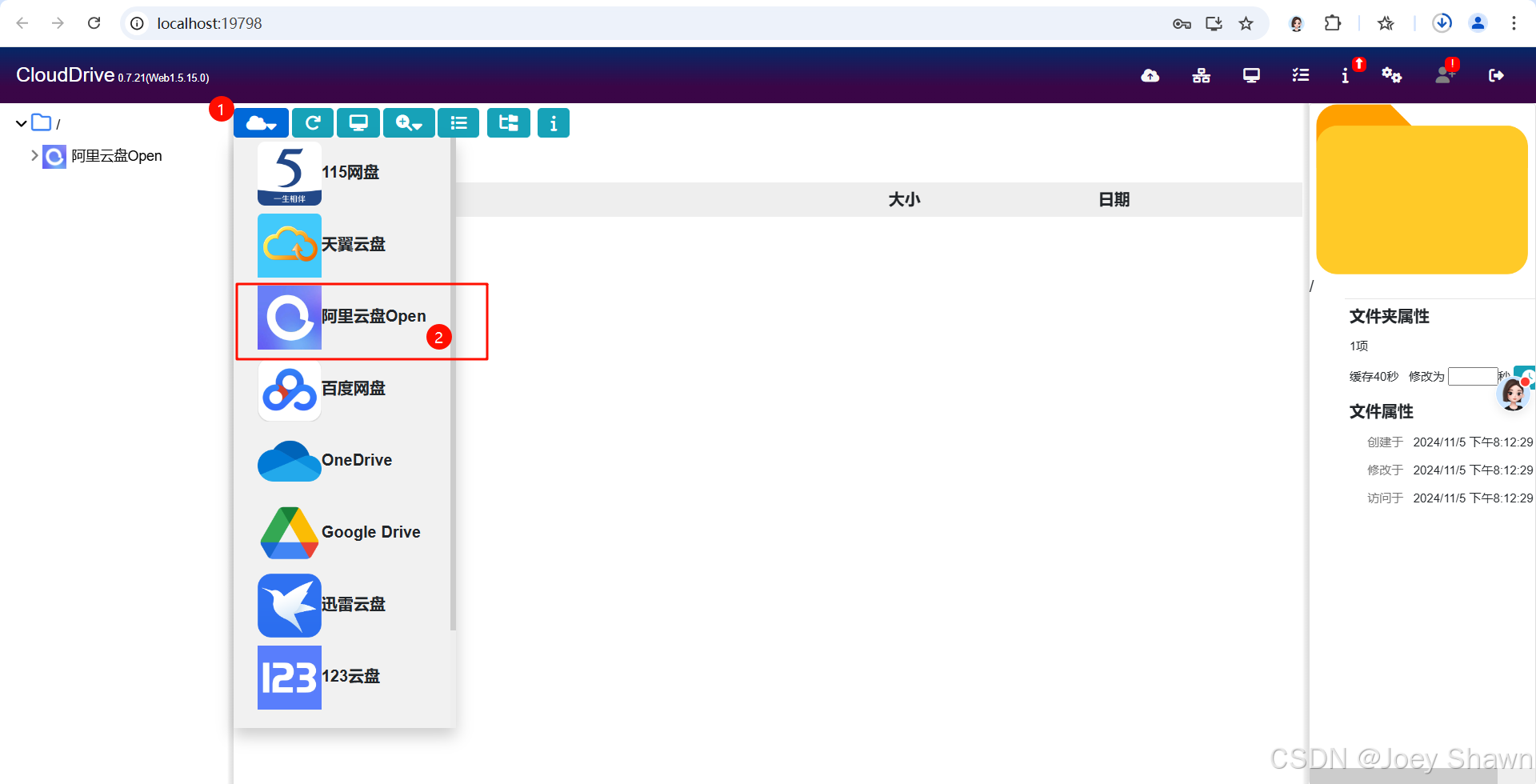The width and height of the screenshot is (1536, 784).
Task: Open the browser profile icon
Action: point(1478,23)
